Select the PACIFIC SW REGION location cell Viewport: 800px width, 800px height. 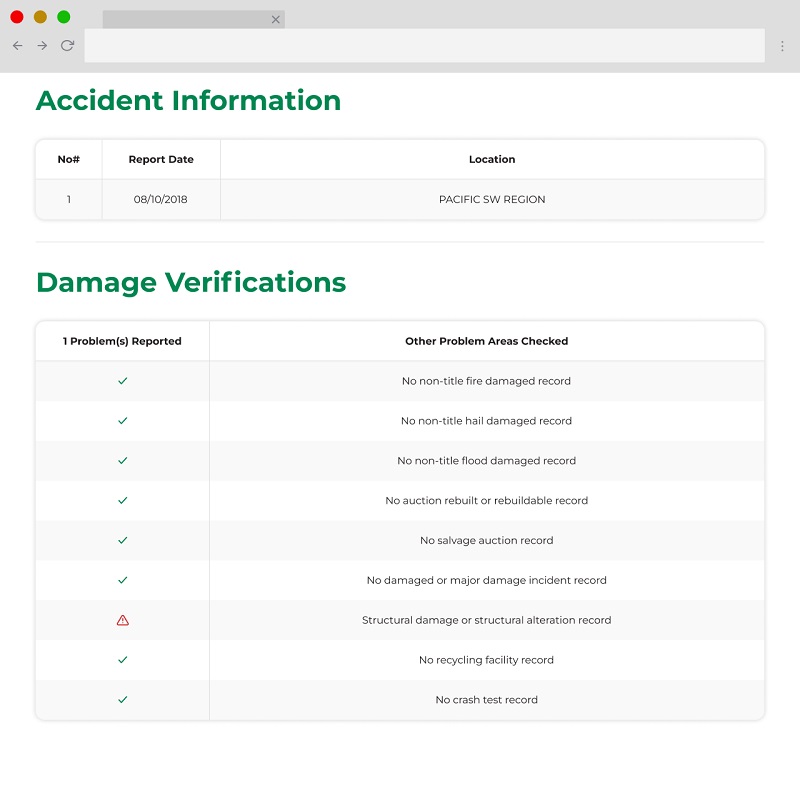tap(492, 199)
